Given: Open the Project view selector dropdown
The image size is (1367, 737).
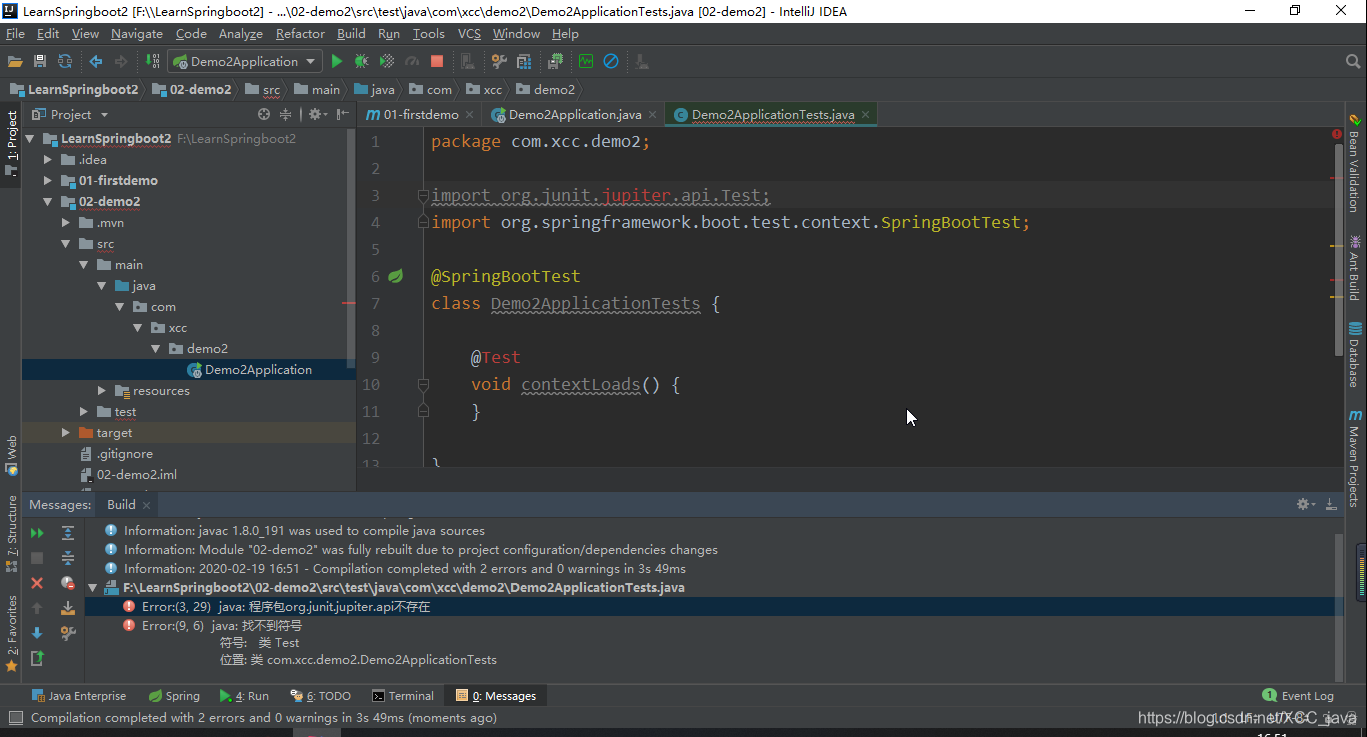Looking at the screenshot, I should [70, 114].
